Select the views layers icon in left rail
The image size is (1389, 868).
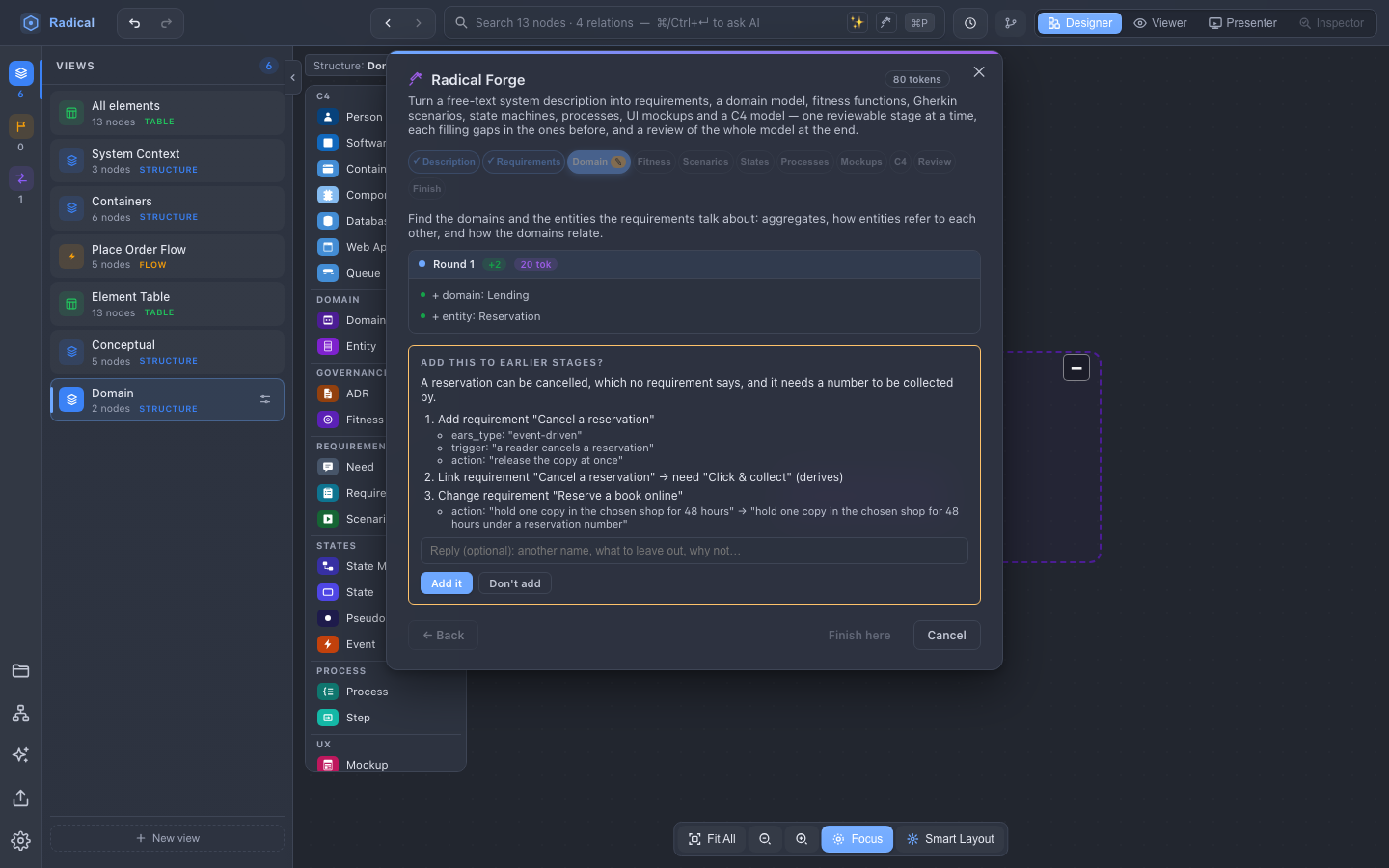[21, 73]
